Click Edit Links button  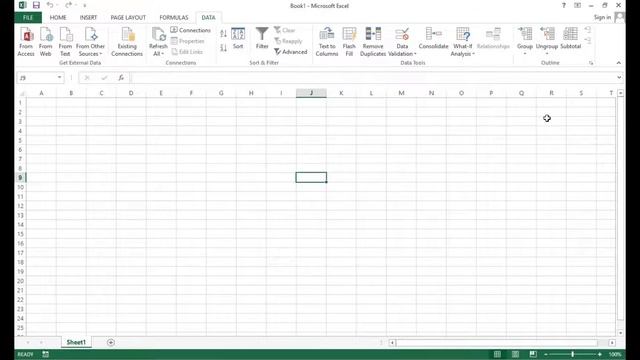187,52
